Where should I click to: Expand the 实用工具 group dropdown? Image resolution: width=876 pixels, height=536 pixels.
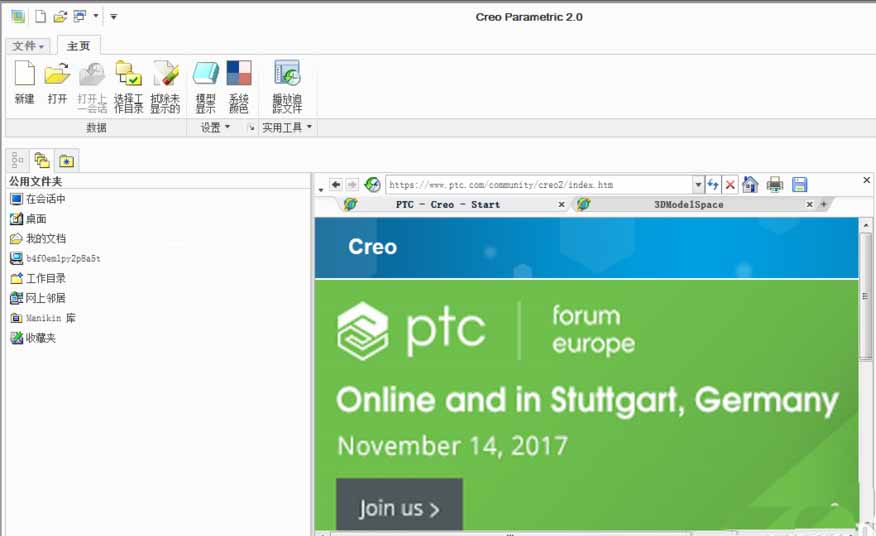point(287,128)
